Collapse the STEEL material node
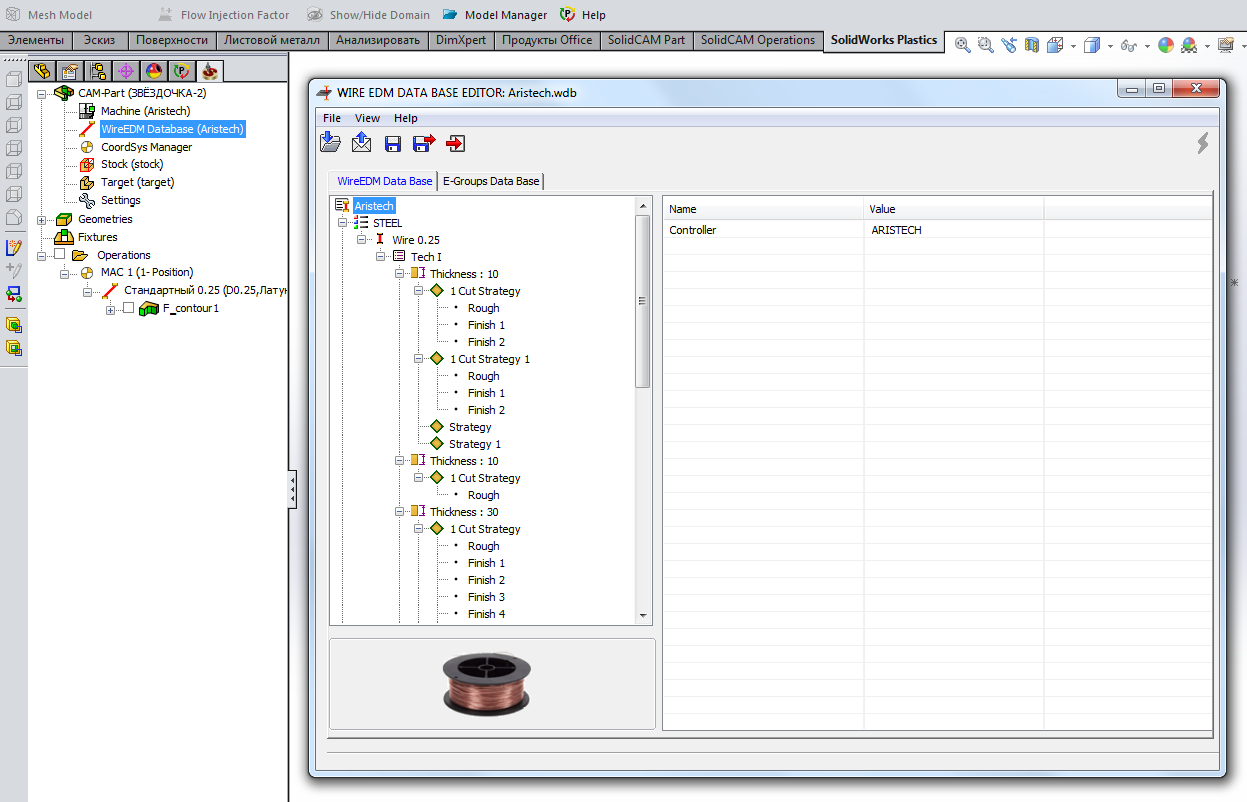Image resolution: width=1247 pixels, height=802 pixels. pyautogui.click(x=343, y=223)
